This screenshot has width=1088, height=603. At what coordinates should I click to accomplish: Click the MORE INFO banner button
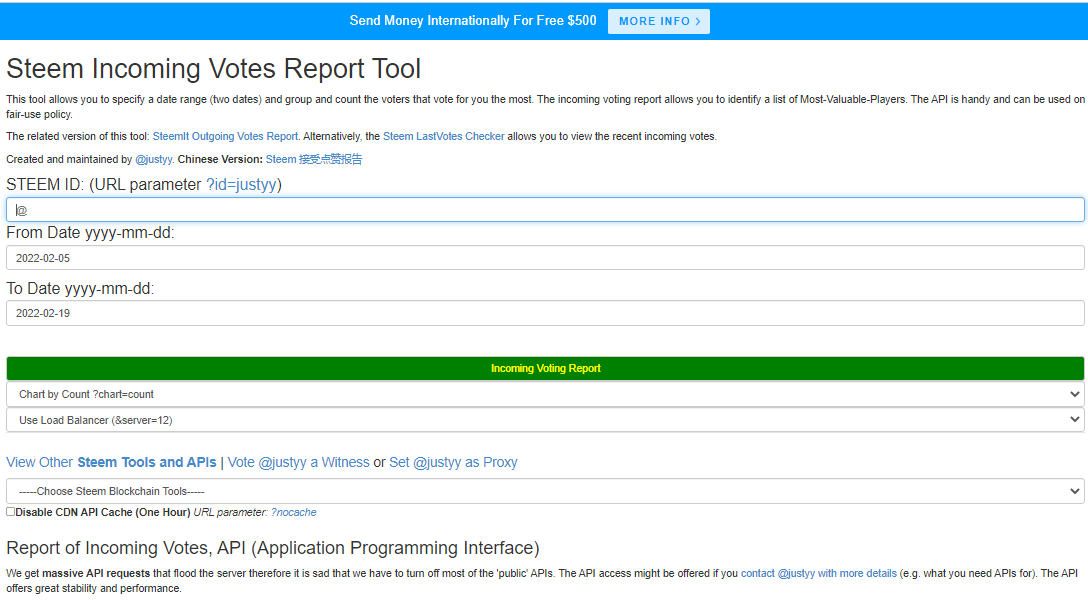pyautogui.click(x=658, y=22)
